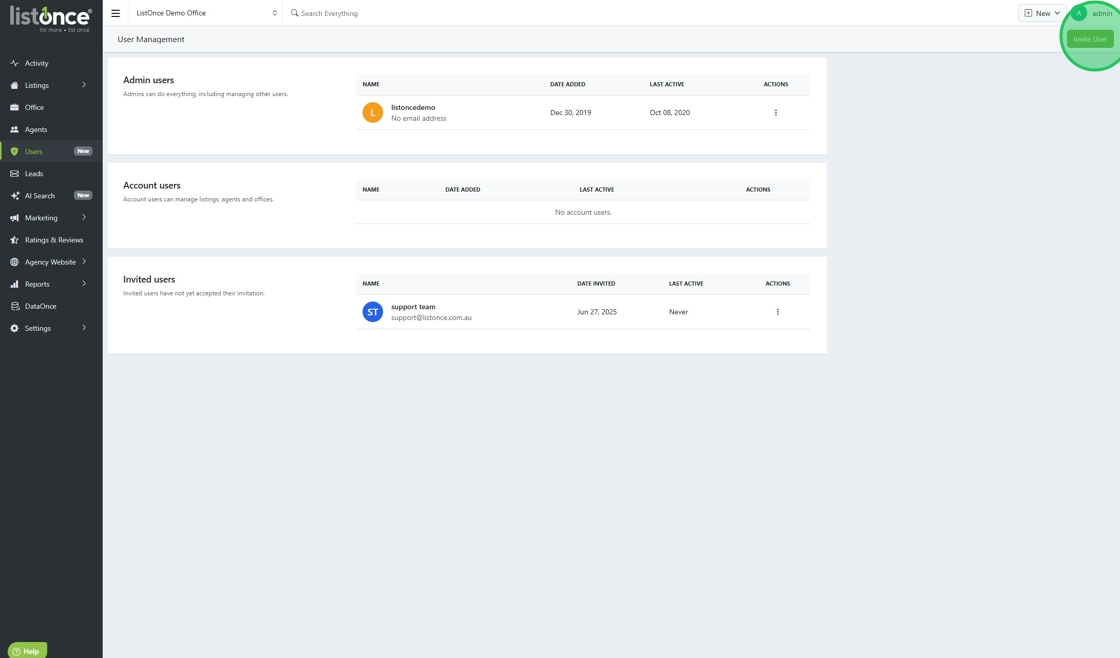Click the DATE INVITED column header
Image resolution: width=1120 pixels, height=658 pixels.
[596, 284]
